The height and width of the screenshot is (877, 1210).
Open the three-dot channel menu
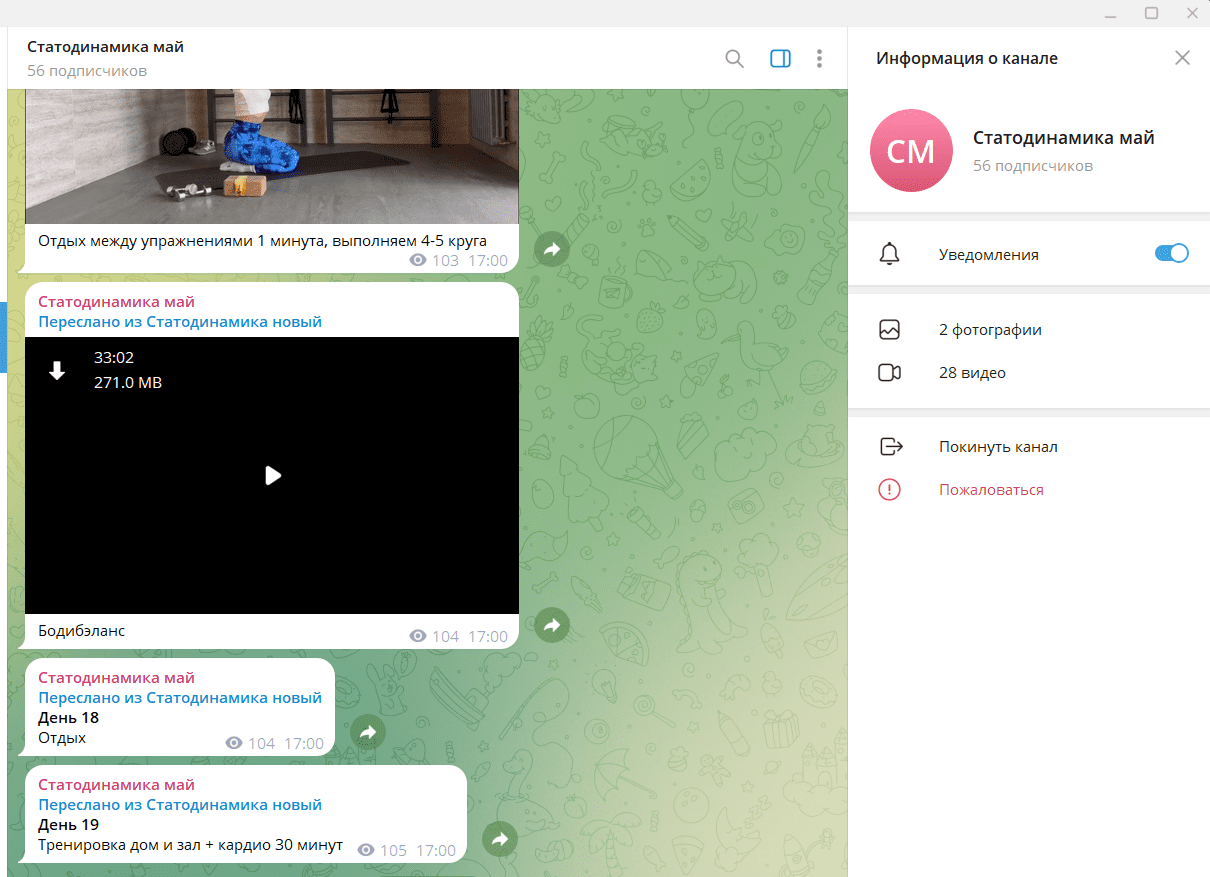tap(819, 59)
